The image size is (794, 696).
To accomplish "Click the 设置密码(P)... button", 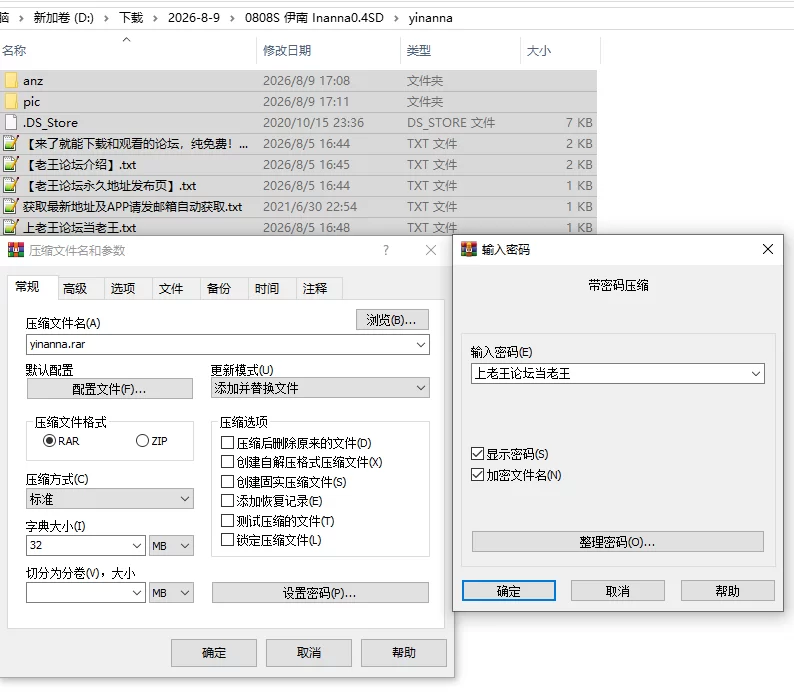I will point(320,593).
